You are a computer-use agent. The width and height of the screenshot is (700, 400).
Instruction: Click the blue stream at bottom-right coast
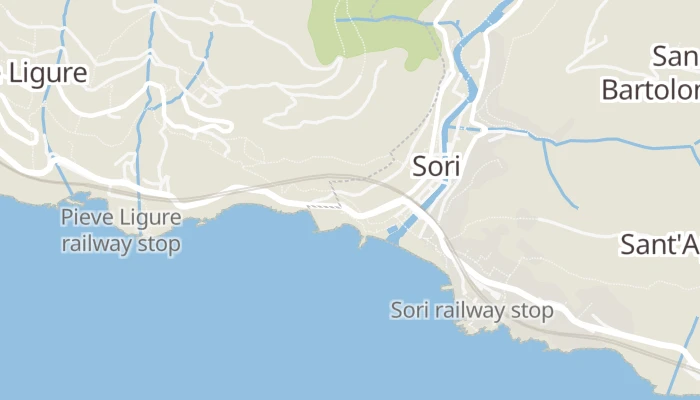(680, 358)
